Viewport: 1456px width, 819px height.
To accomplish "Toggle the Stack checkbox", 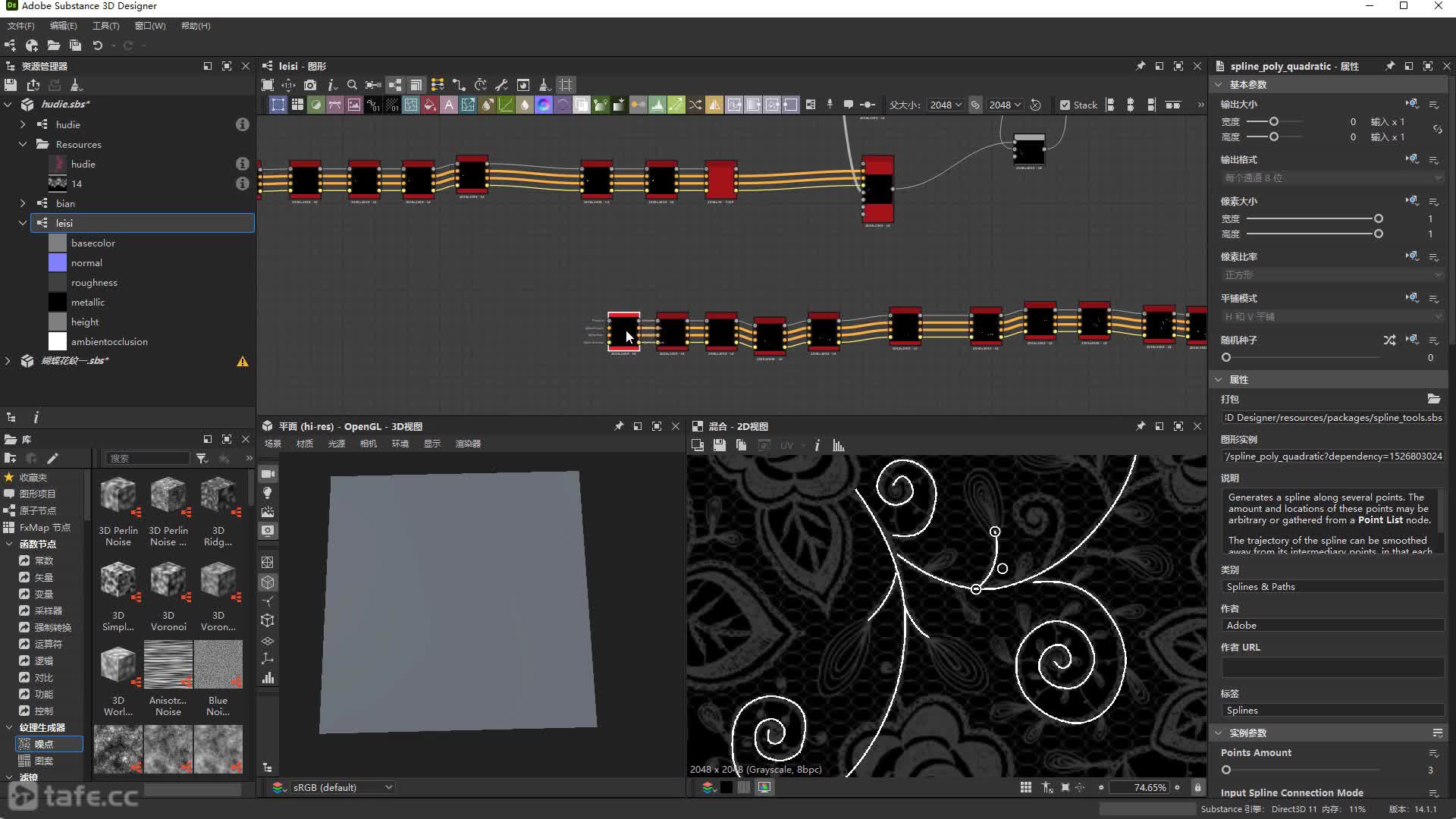I will (1065, 105).
